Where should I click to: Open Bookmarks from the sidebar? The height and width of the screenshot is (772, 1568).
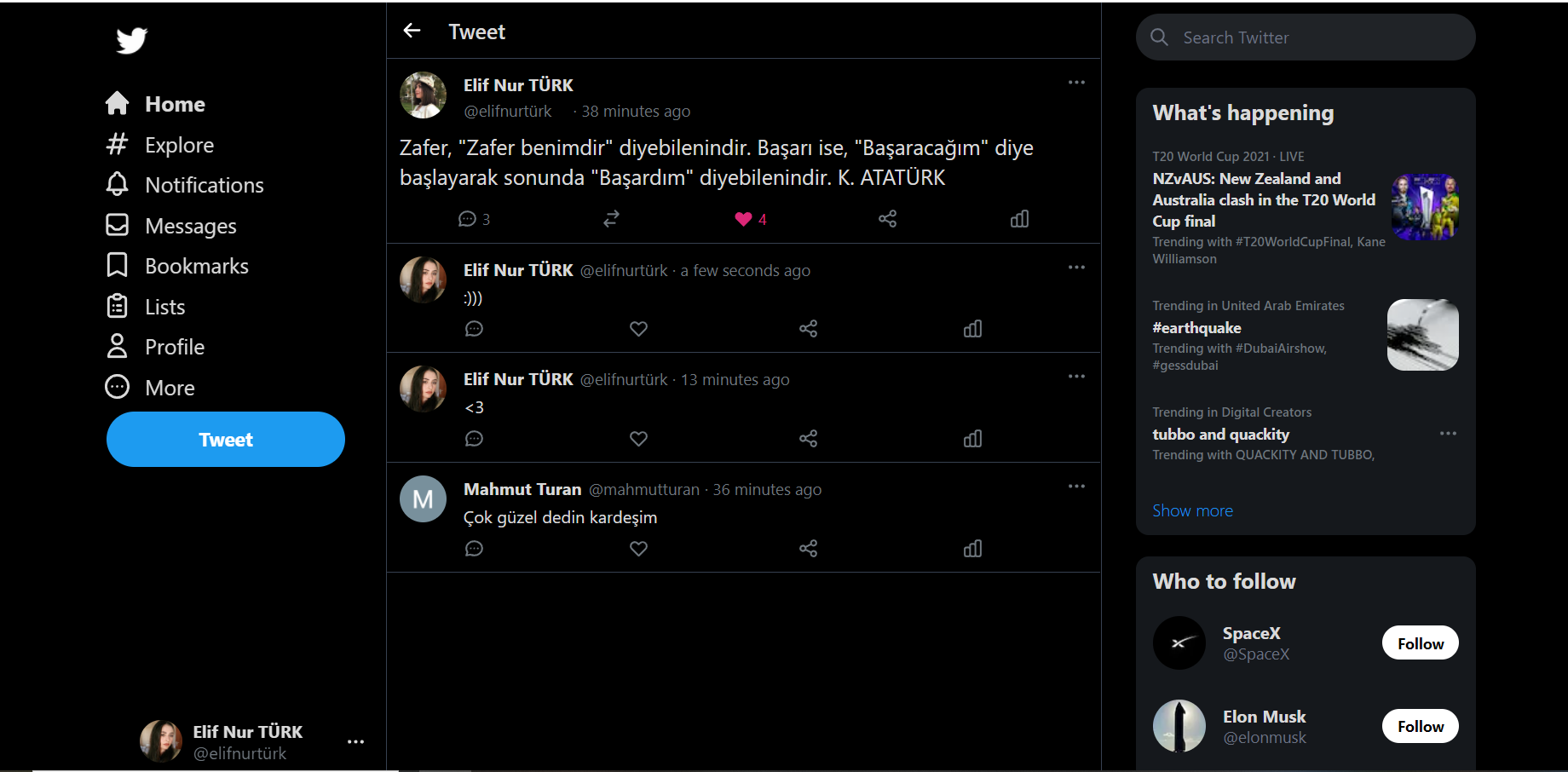[x=176, y=266]
